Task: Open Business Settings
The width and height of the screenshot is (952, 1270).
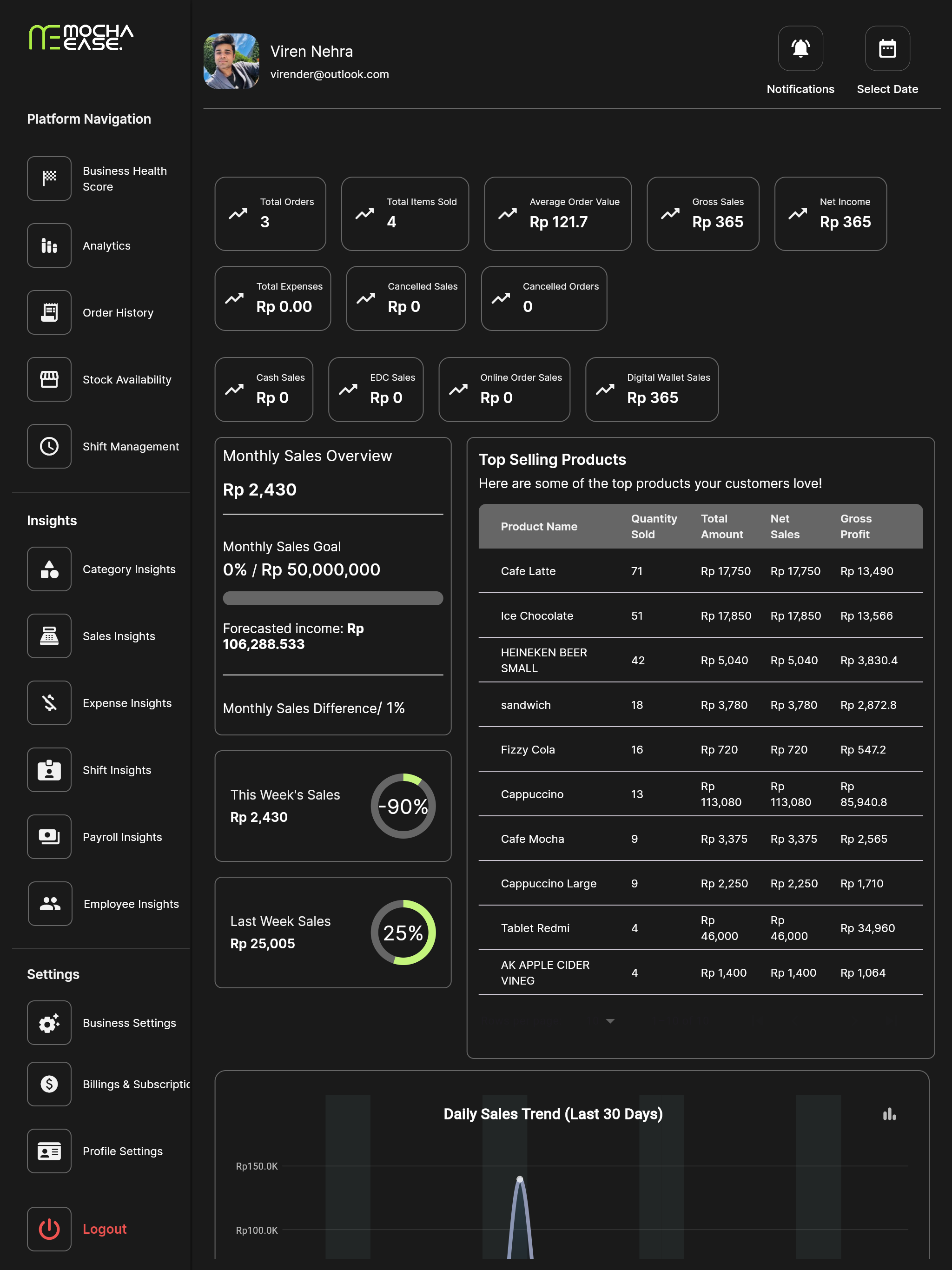Action: pyautogui.click(x=102, y=1023)
